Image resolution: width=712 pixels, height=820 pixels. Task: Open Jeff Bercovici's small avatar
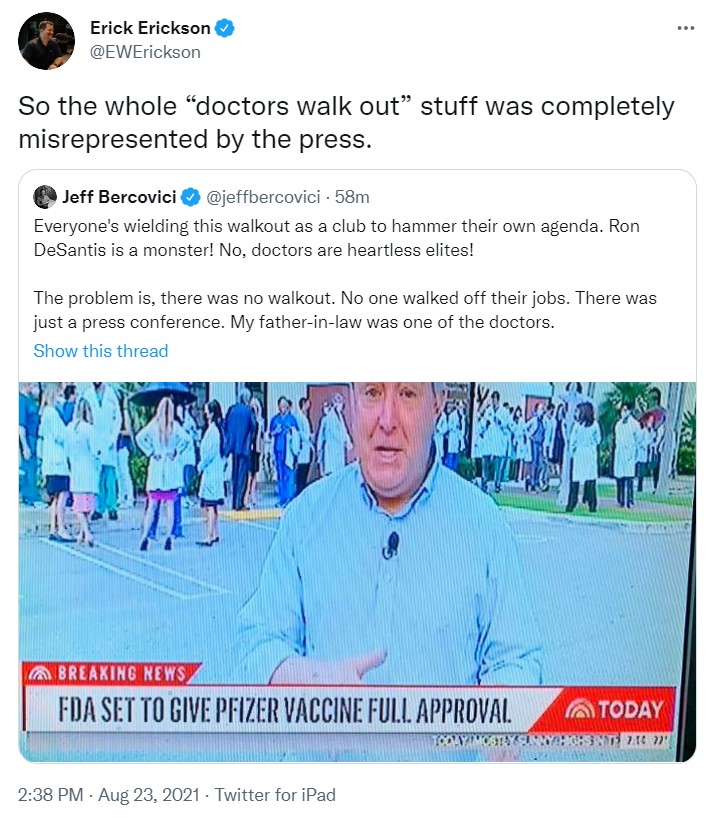pos(45,197)
